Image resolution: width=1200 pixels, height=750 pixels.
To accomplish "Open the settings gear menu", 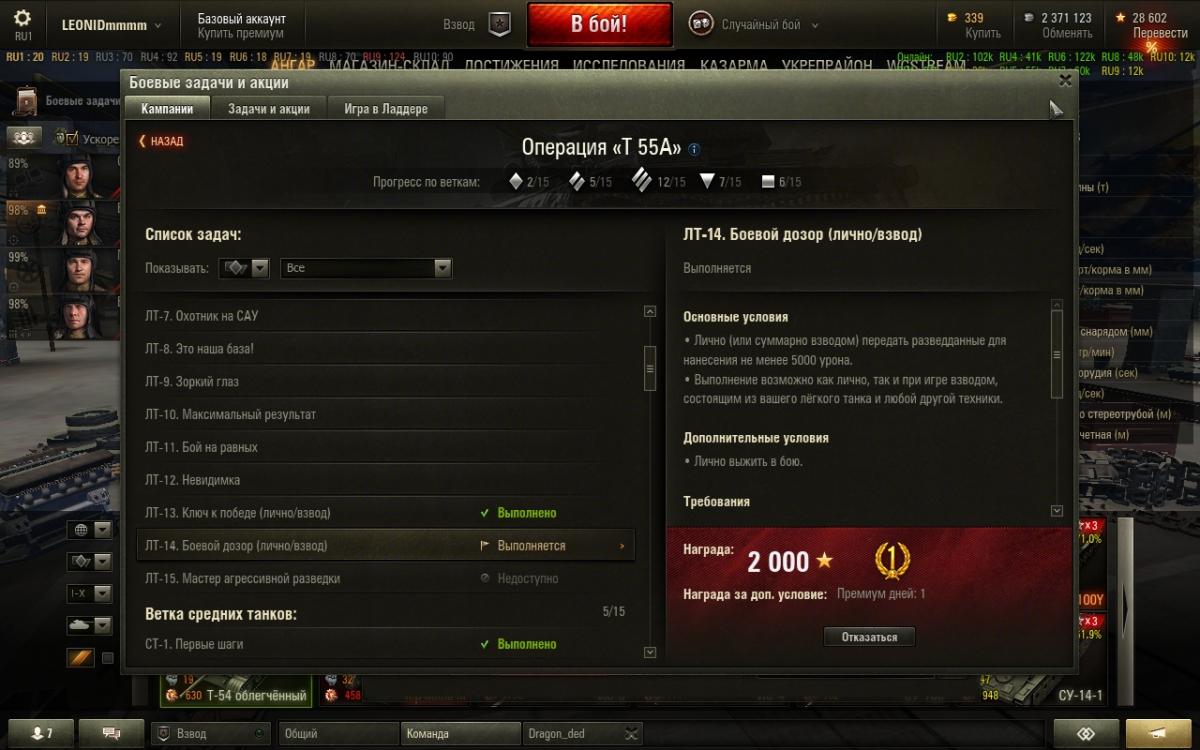I will click(23, 18).
